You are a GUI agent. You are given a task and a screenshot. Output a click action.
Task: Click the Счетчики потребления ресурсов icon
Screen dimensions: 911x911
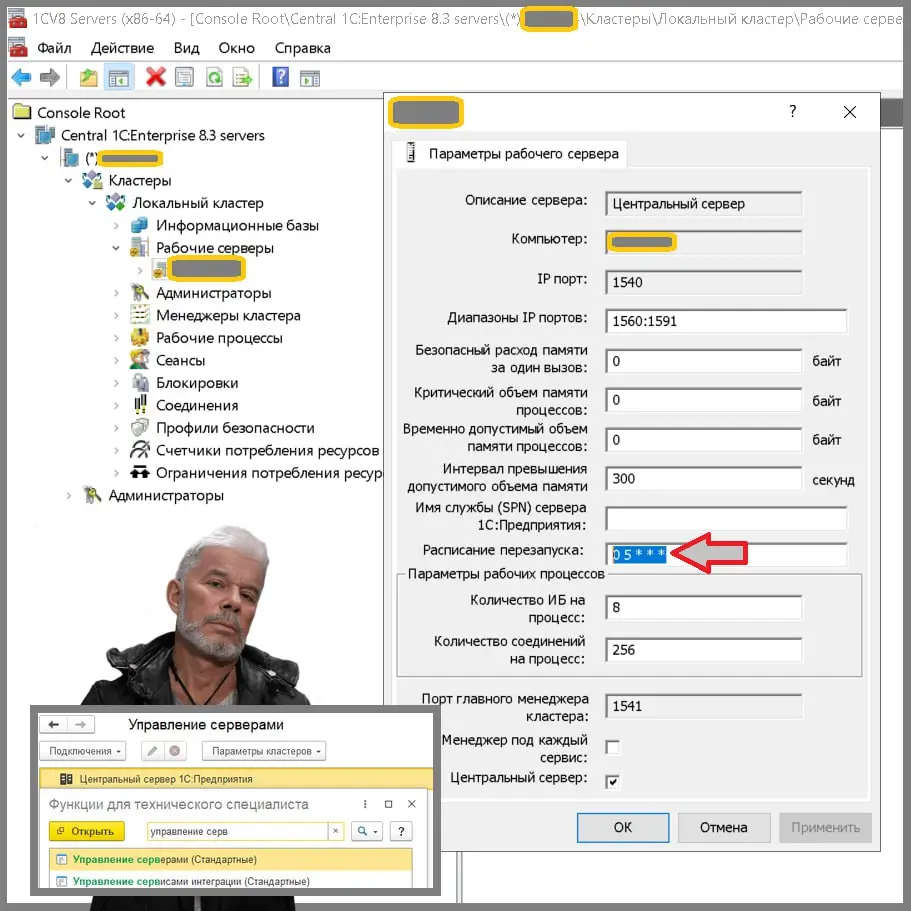139,450
